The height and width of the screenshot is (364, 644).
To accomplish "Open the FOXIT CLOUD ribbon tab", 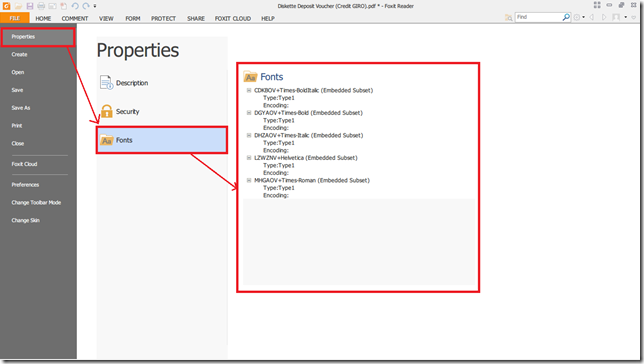I will (232, 18).
